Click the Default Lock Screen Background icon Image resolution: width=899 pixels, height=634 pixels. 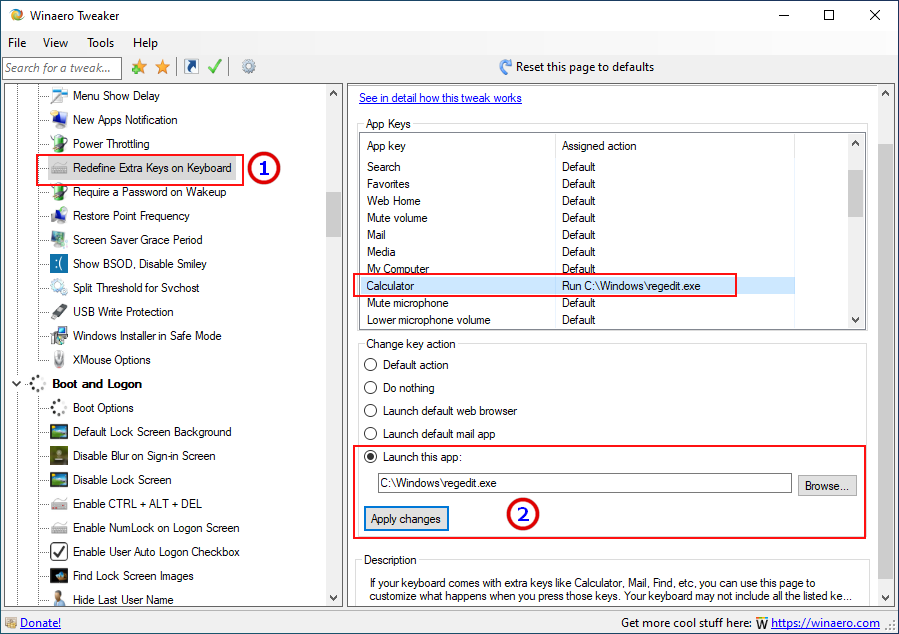pyautogui.click(x=58, y=432)
